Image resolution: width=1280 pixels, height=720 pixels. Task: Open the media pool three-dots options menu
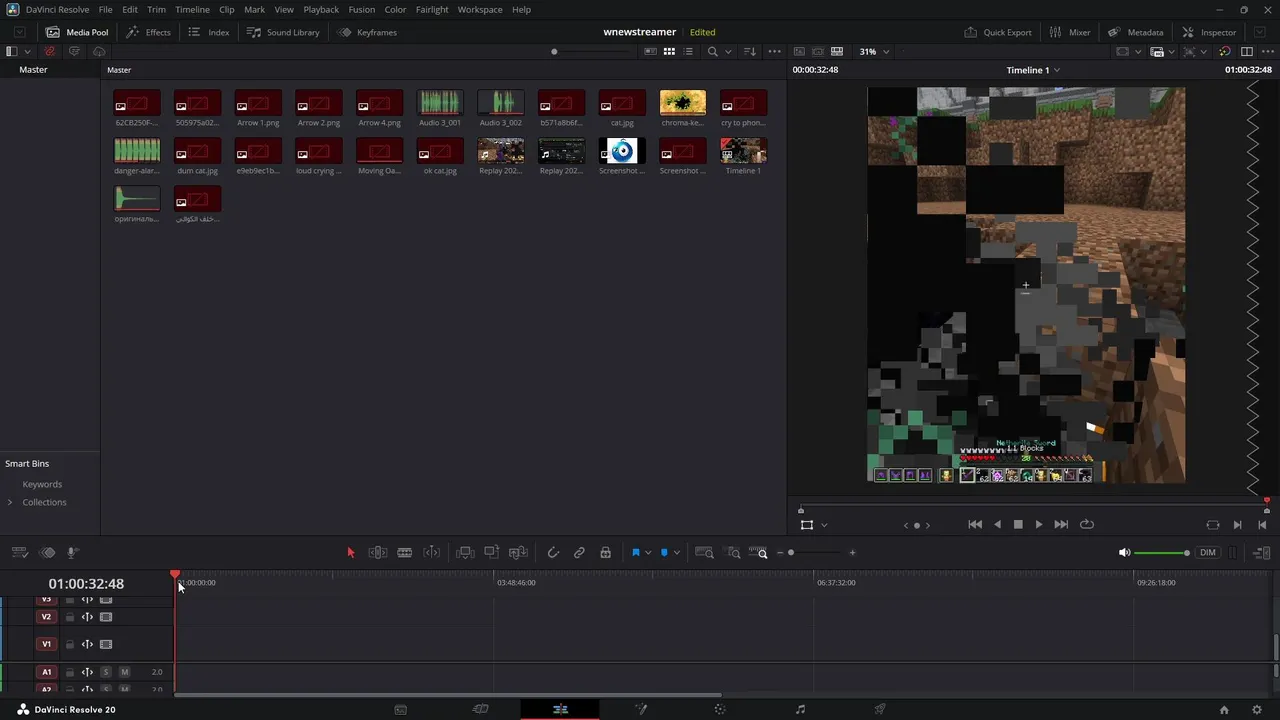tap(777, 51)
